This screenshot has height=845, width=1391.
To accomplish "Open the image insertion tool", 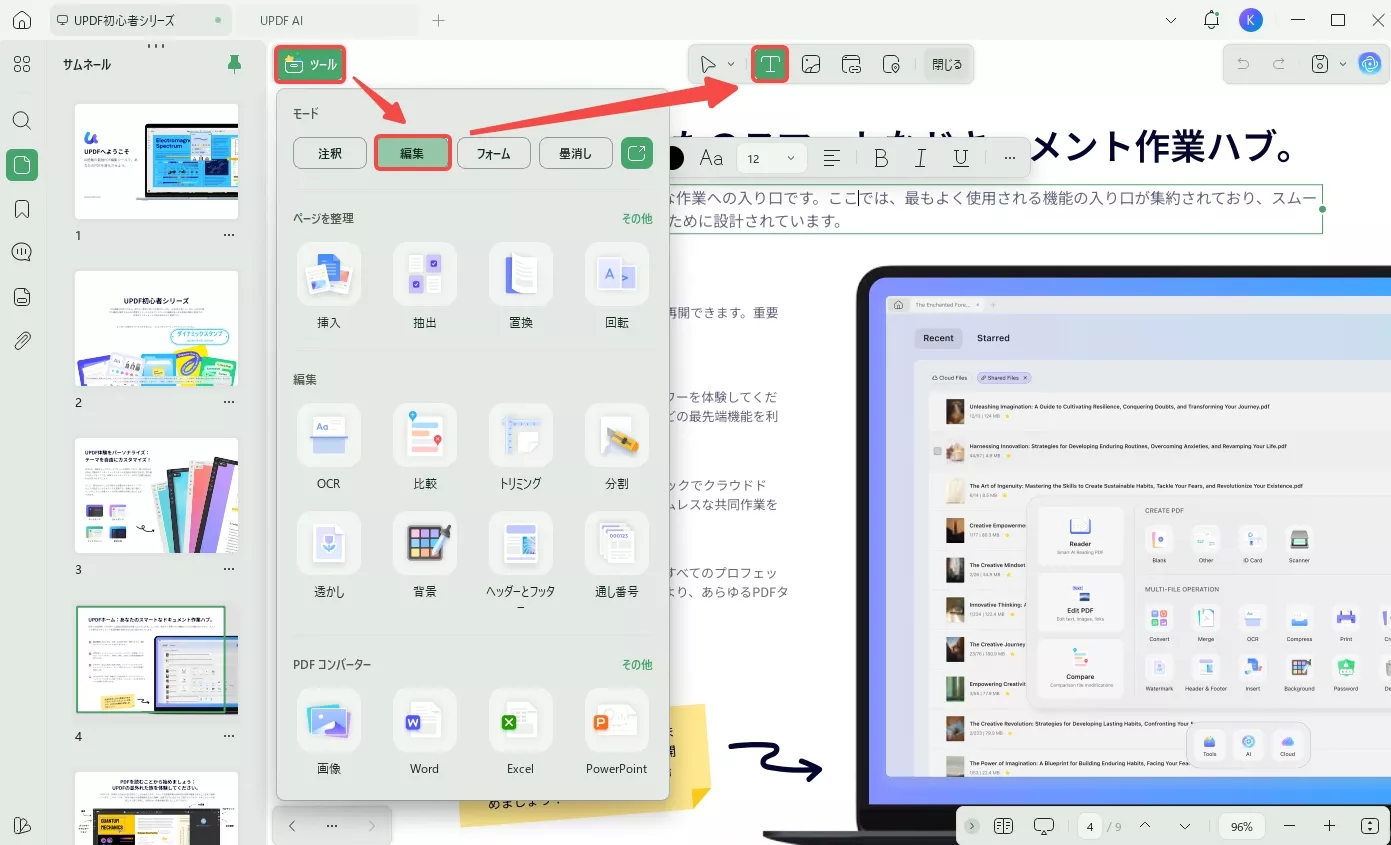I will coord(811,63).
